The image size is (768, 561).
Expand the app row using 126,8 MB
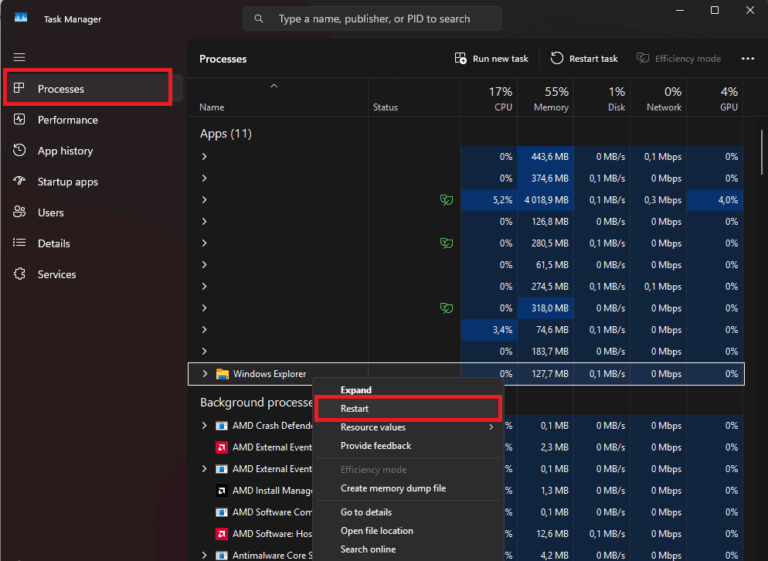pyautogui.click(x=204, y=221)
